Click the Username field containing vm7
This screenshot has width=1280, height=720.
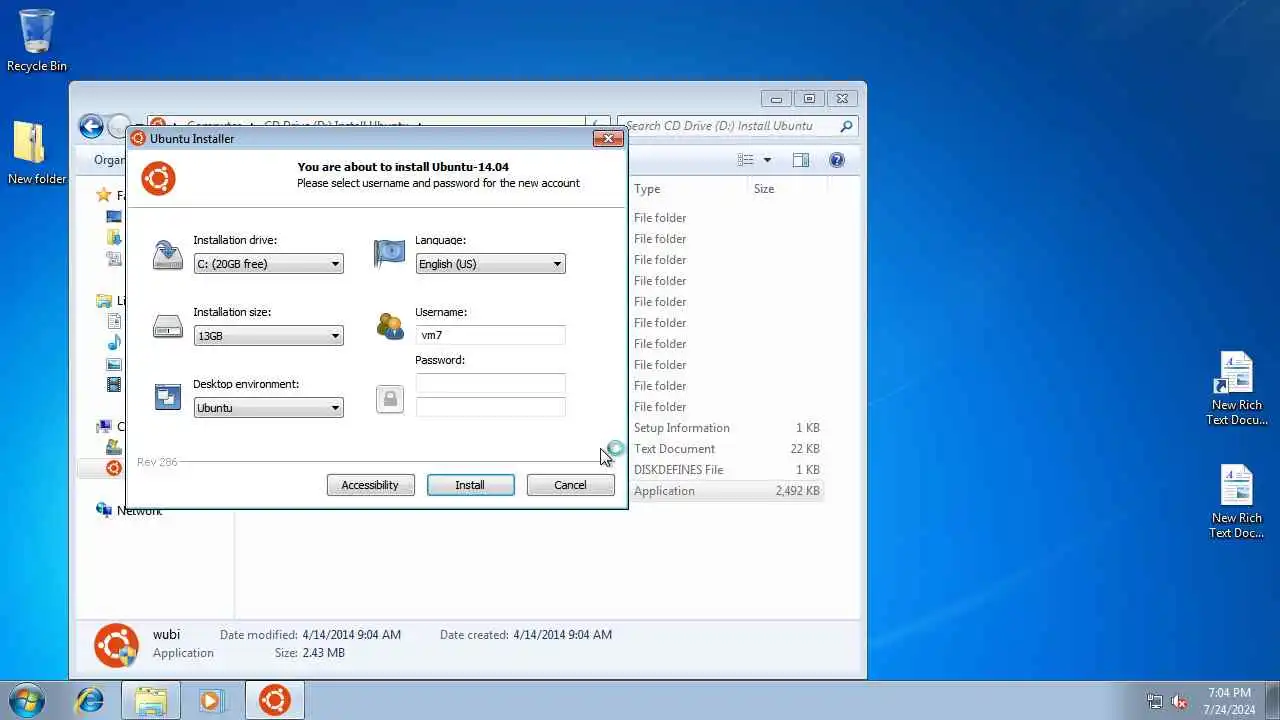(x=490, y=336)
